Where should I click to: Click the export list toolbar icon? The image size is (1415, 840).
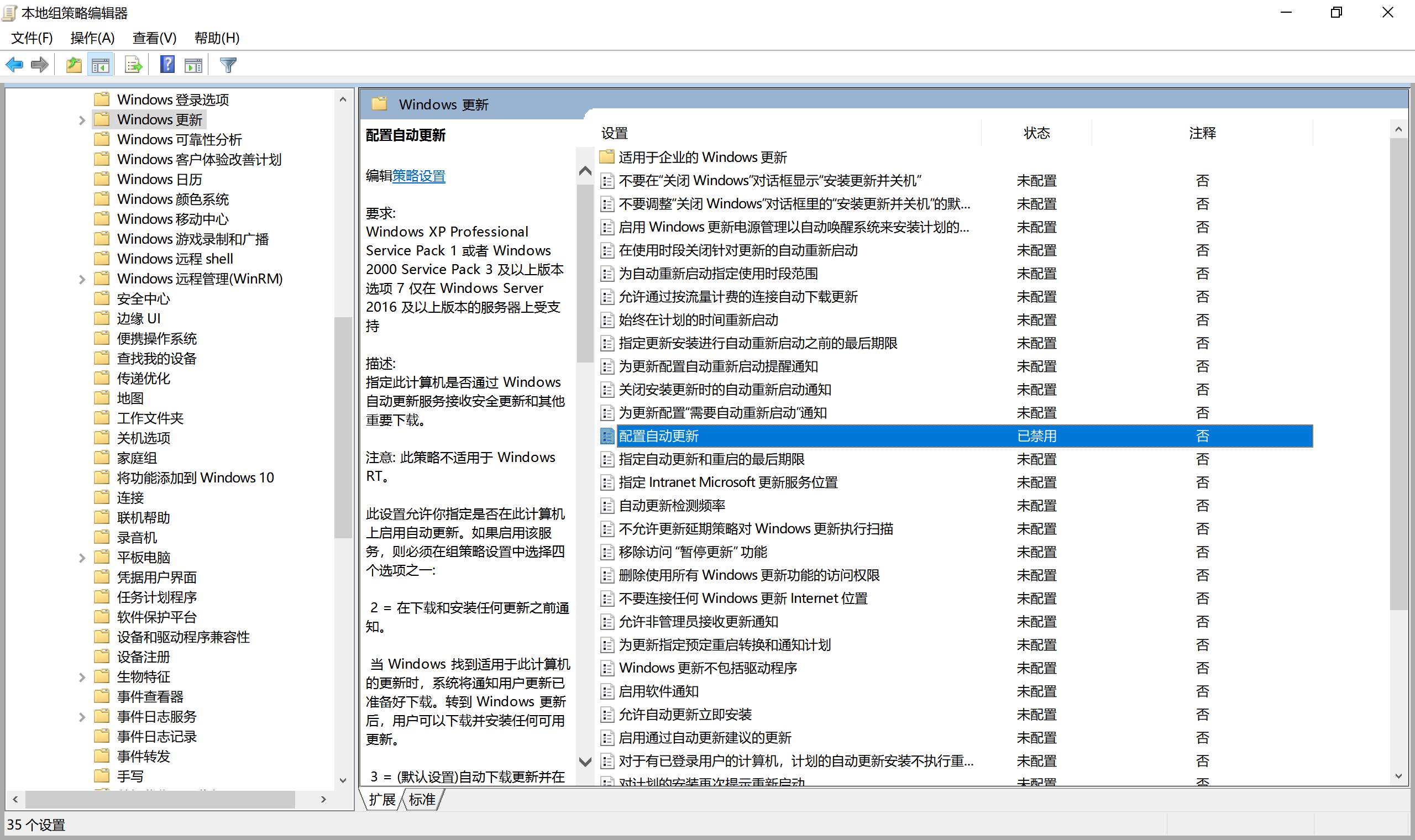[x=133, y=64]
